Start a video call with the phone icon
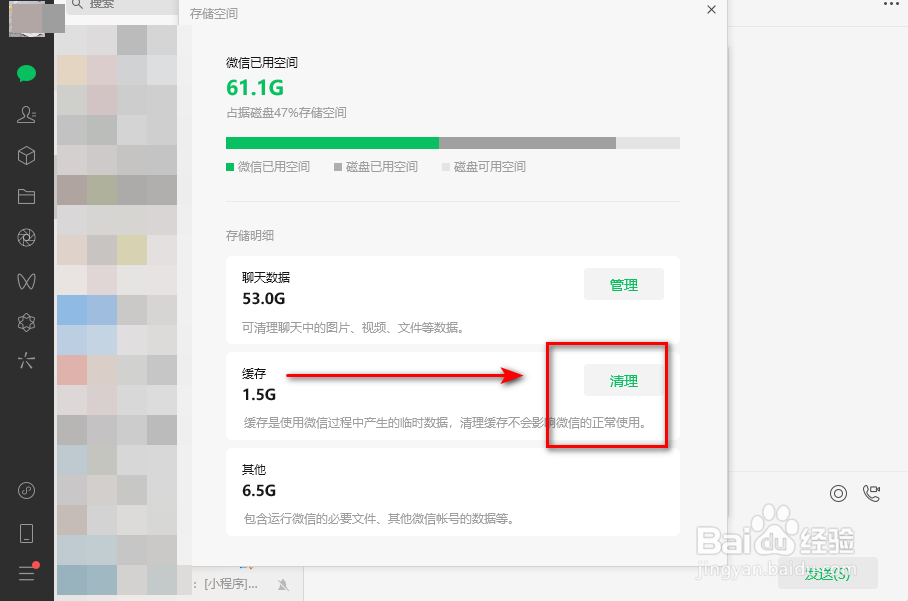 point(872,493)
